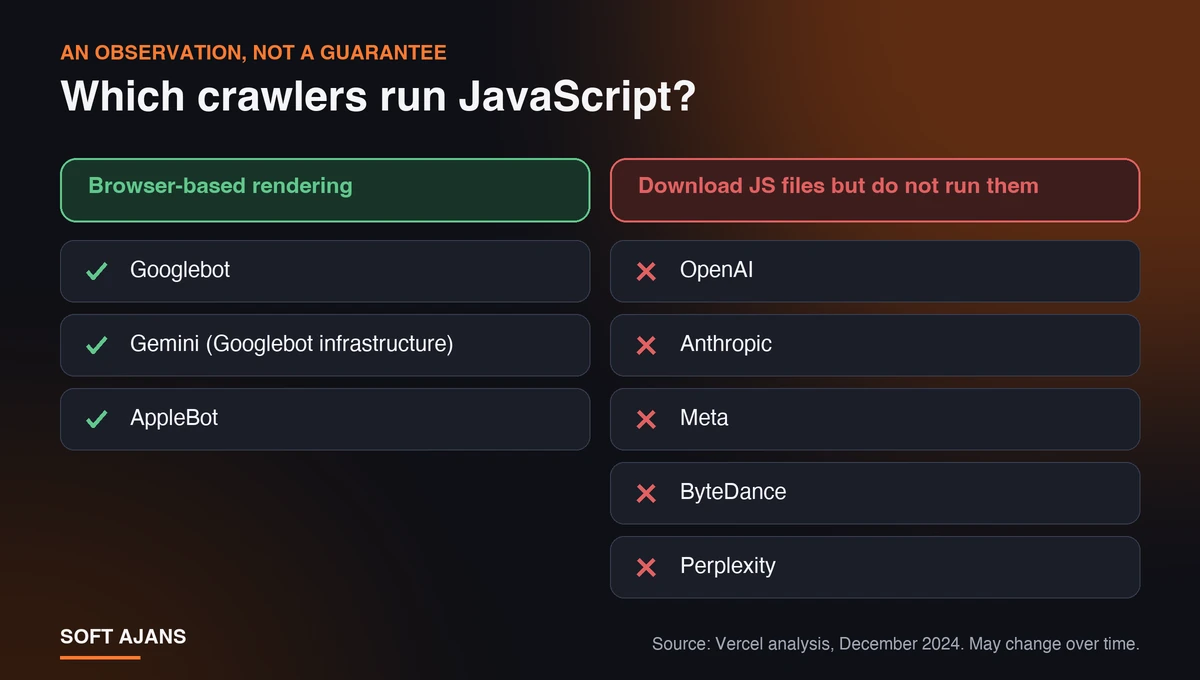Click the "Googlebot" label

(180, 270)
